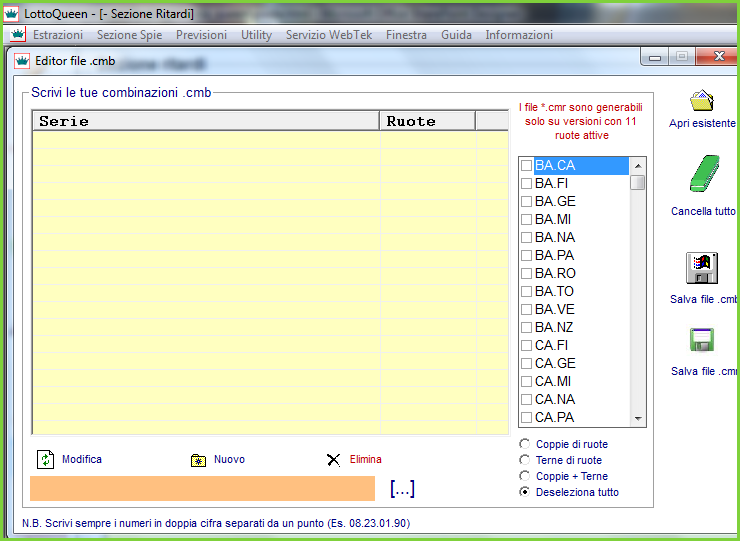Screen dimensions: 740x541
Task: Open the Estrazioni menu
Action: (x=58, y=35)
